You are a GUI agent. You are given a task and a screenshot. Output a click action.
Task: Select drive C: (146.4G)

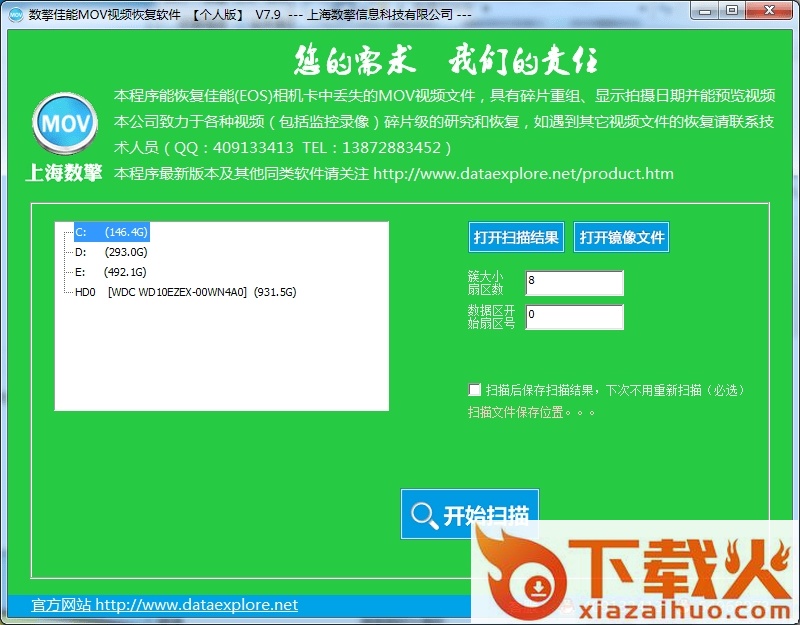click(x=112, y=232)
